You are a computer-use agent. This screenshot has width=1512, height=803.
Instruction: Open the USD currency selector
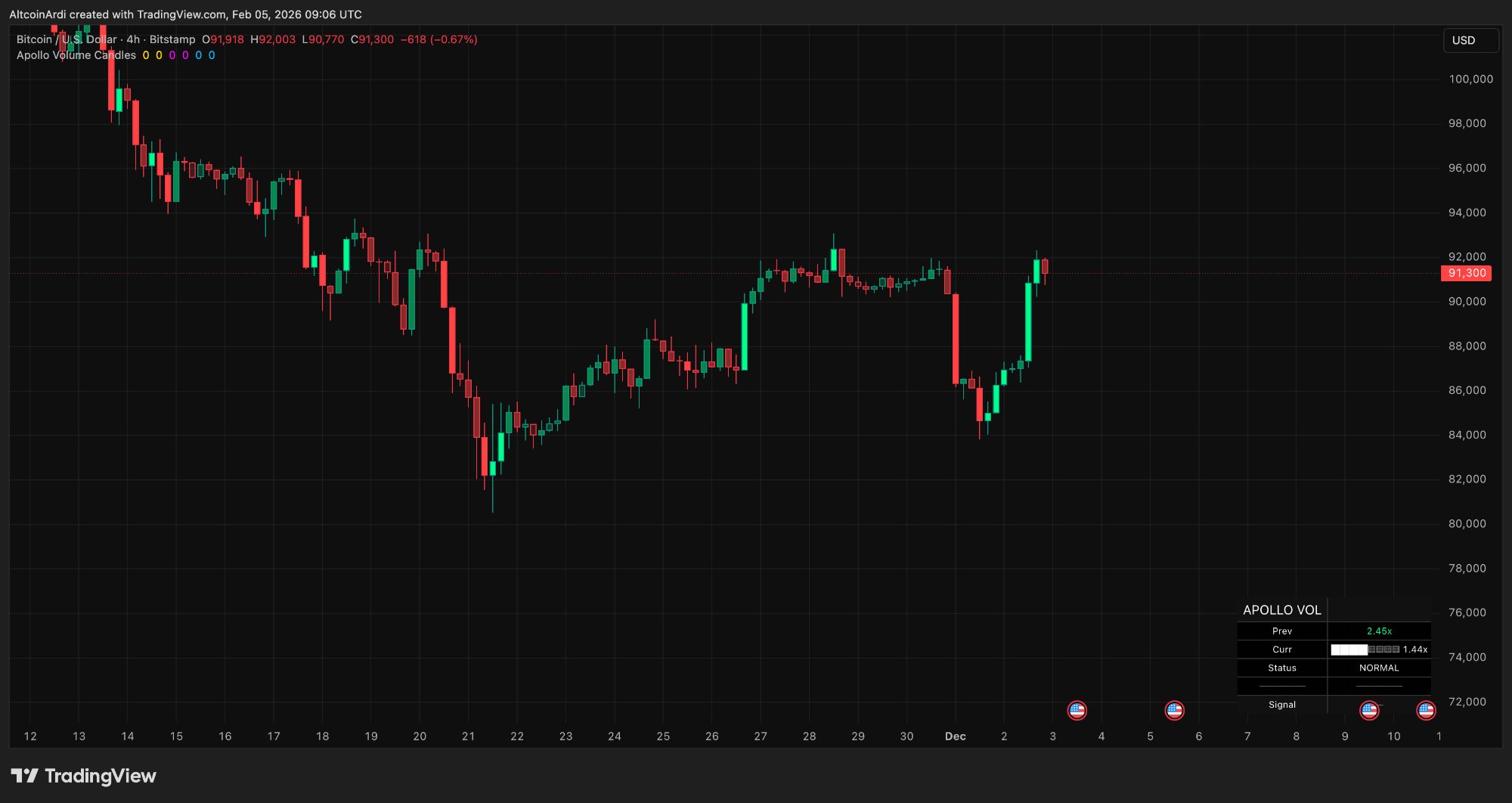(1470, 40)
